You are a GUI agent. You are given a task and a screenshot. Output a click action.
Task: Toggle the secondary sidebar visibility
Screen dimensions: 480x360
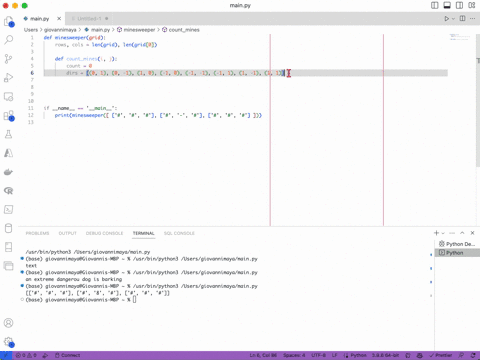coord(459,5)
